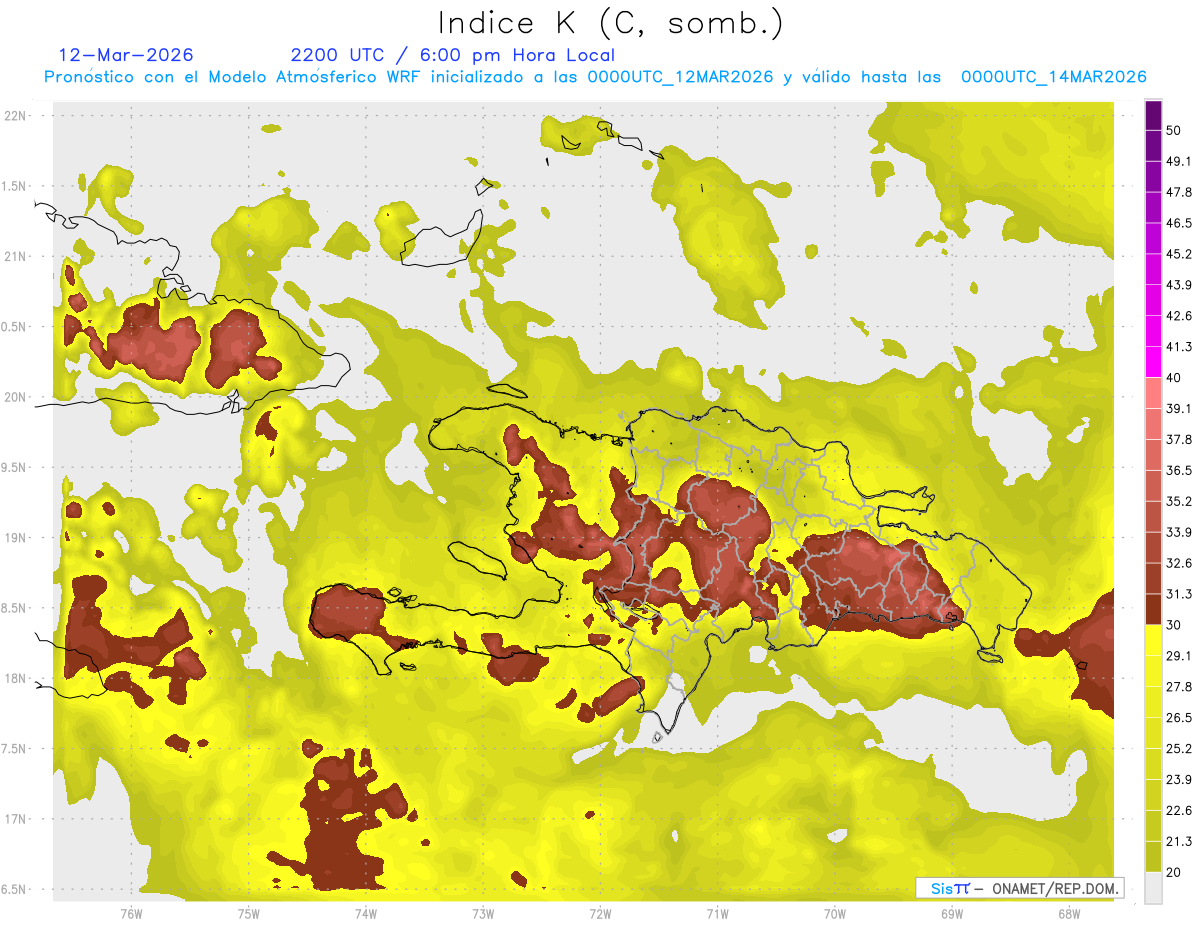Screen dimensions: 1200x927
Task: Click the '26.5' colorbar label
Action: 1179,717
